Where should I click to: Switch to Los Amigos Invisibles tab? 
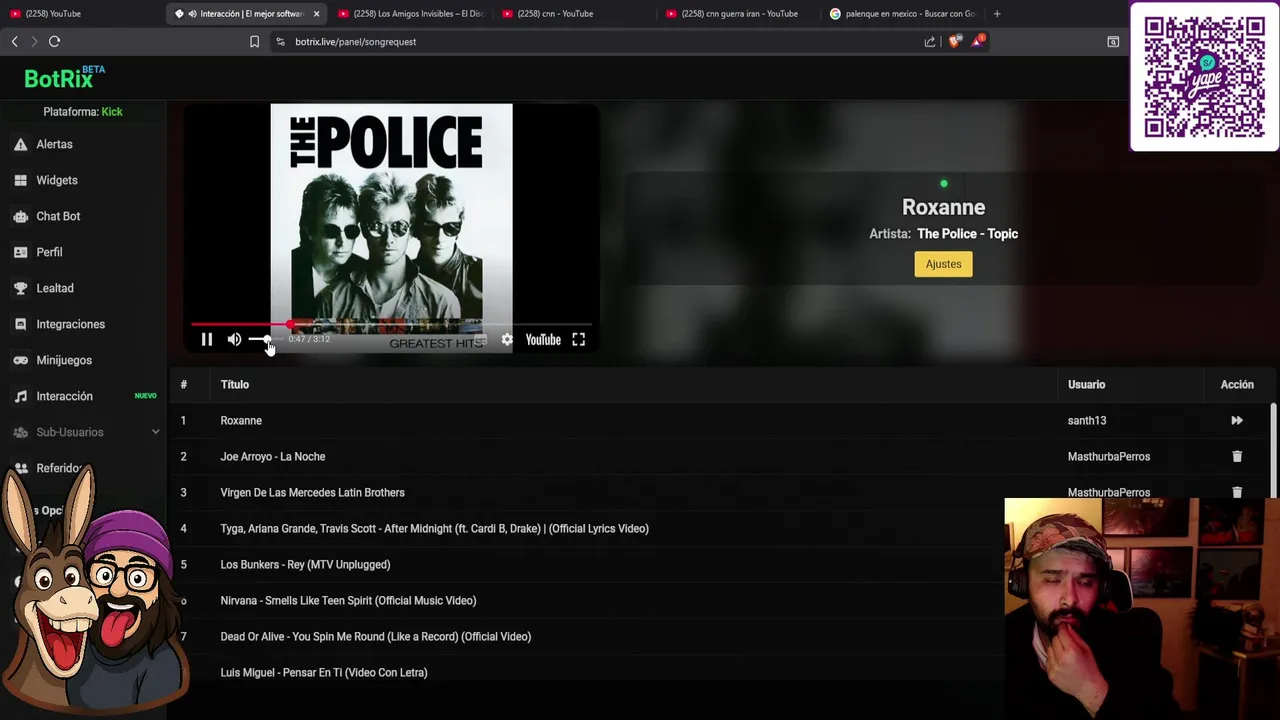[x=410, y=13]
